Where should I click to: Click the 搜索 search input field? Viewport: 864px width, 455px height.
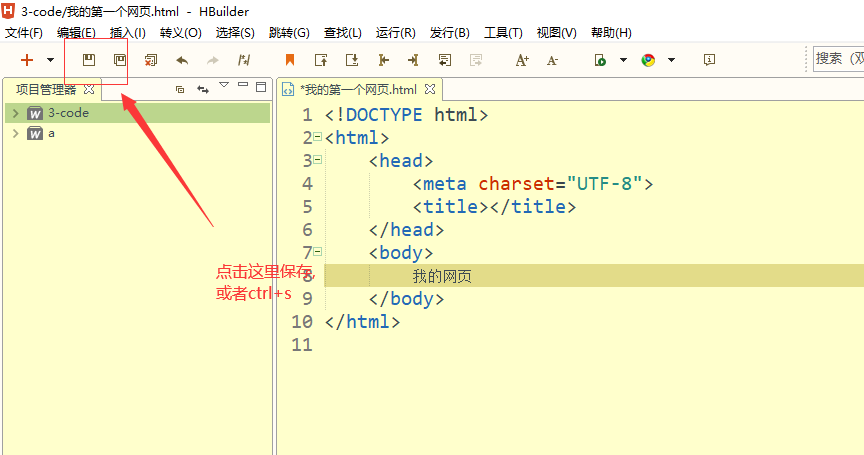tap(839, 59)
